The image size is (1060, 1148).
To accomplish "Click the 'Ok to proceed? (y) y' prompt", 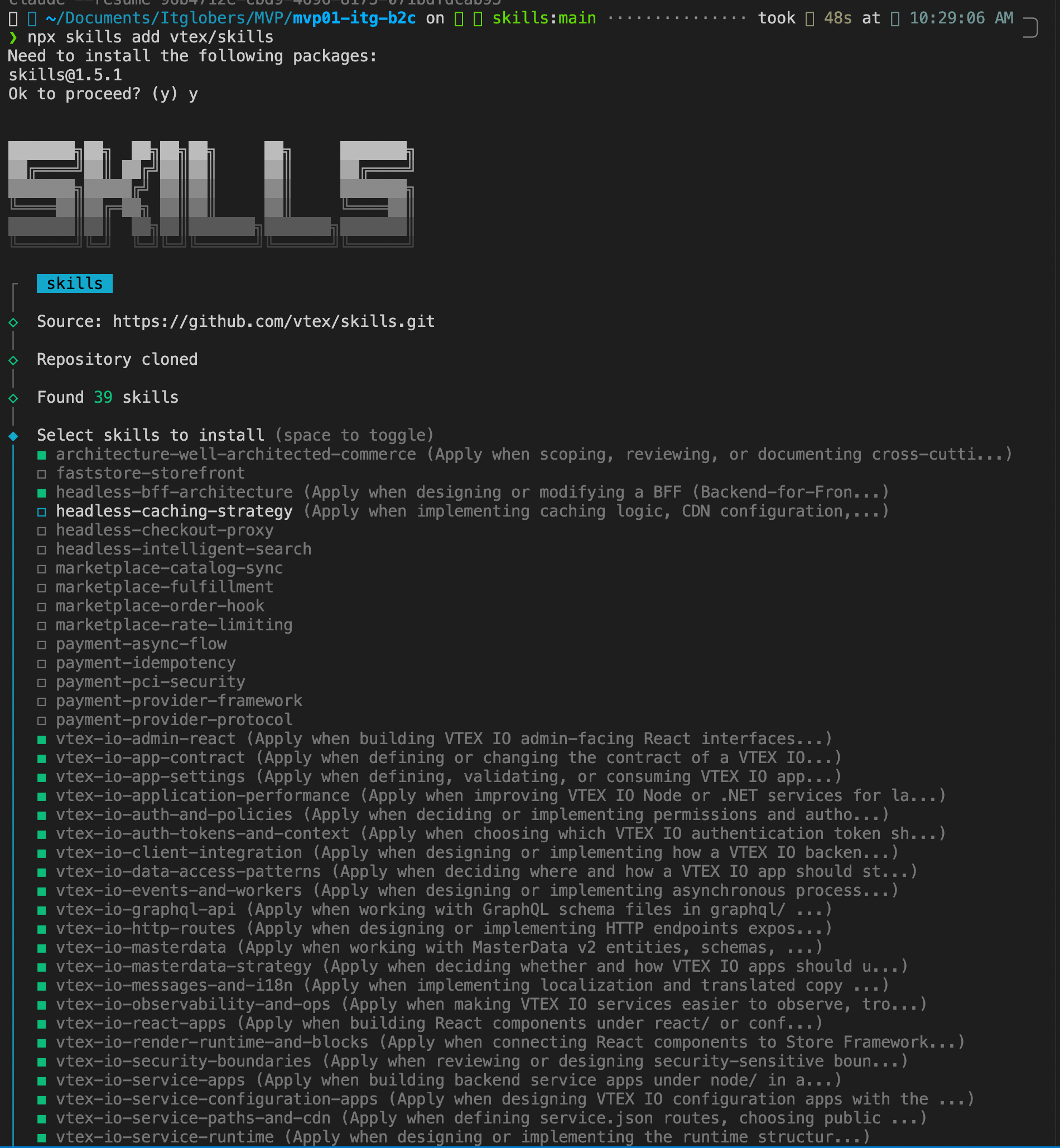I will tap(103, 94).
